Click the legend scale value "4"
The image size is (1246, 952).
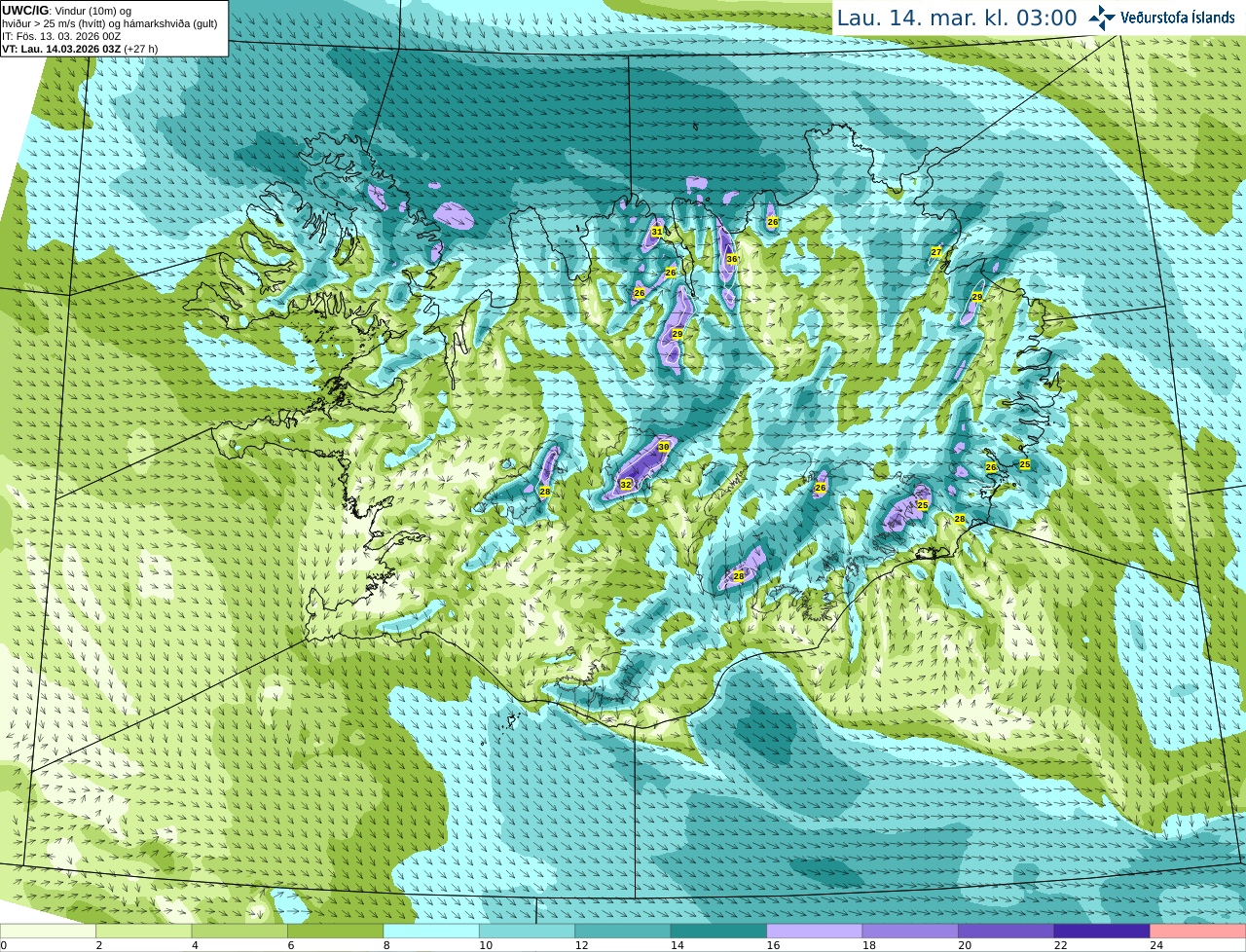click(x=195, y=945)
